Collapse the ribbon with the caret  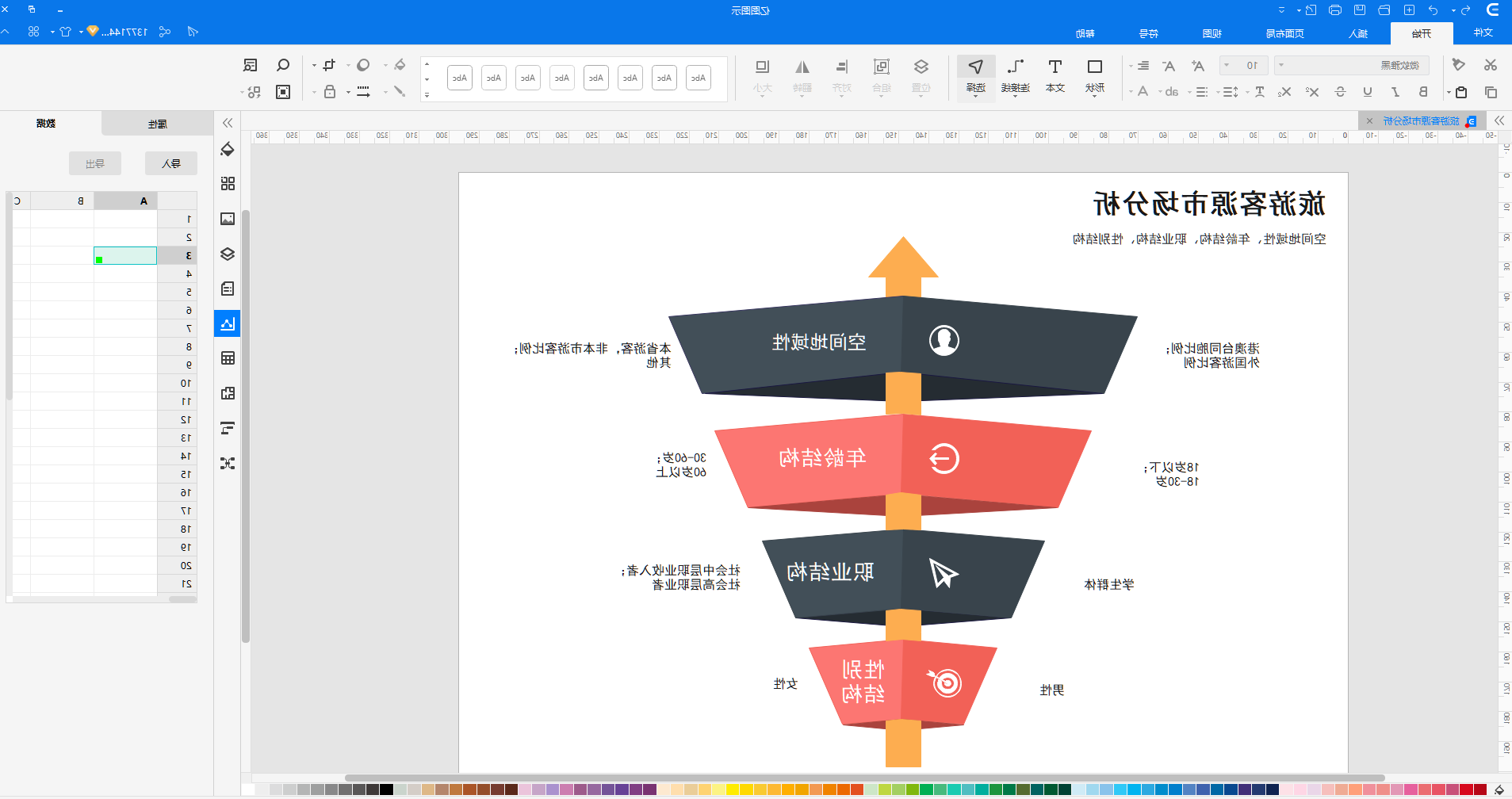6,32
